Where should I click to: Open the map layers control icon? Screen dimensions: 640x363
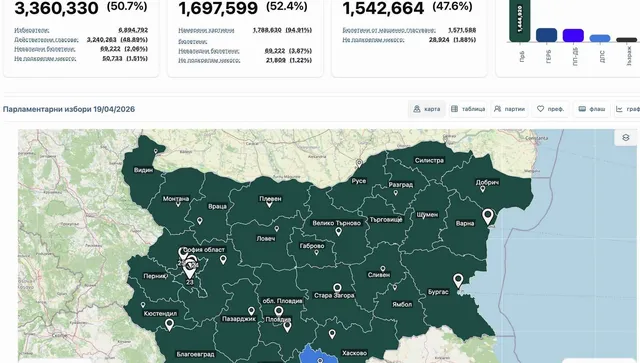click(625, 138)
